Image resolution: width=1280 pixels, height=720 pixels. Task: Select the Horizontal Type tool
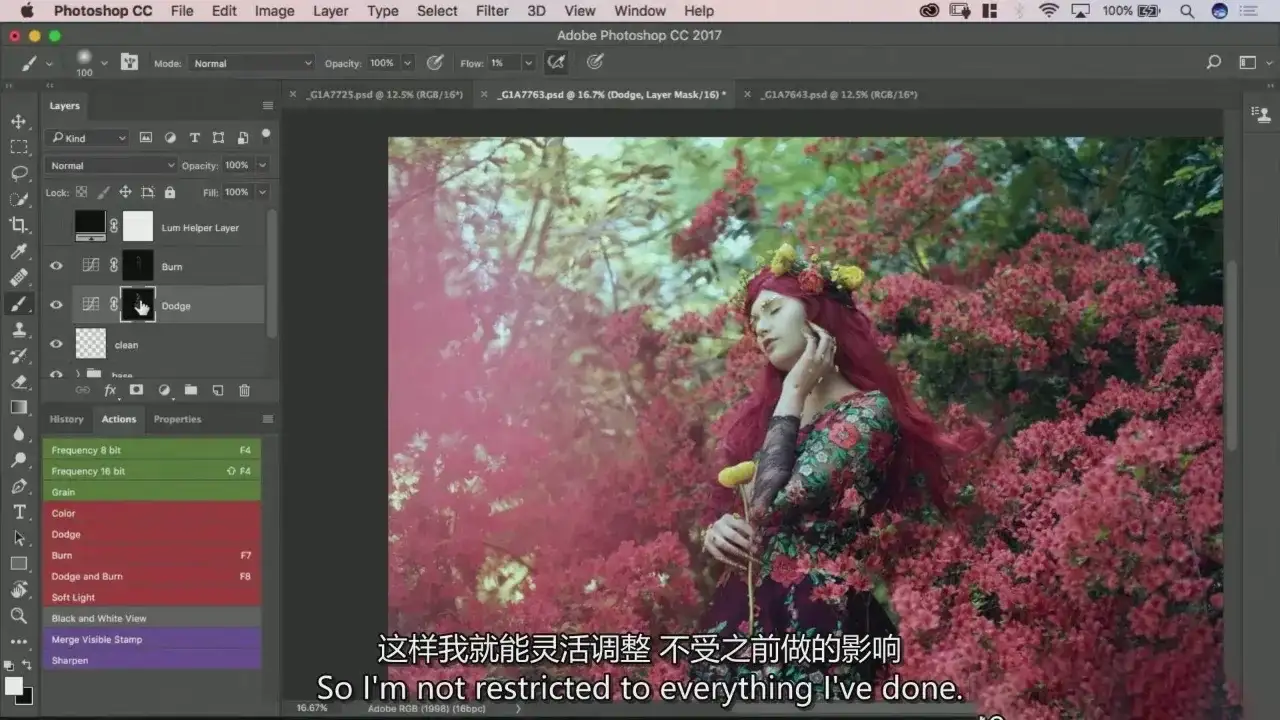pos(19,512)
